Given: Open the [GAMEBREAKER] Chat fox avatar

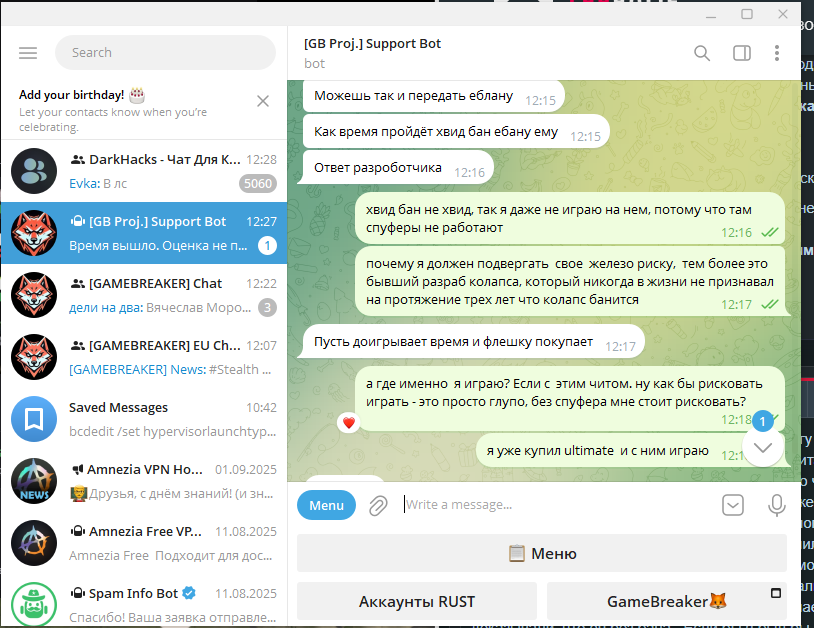Looking at the screenshot, I should click(x=34, y=295).
